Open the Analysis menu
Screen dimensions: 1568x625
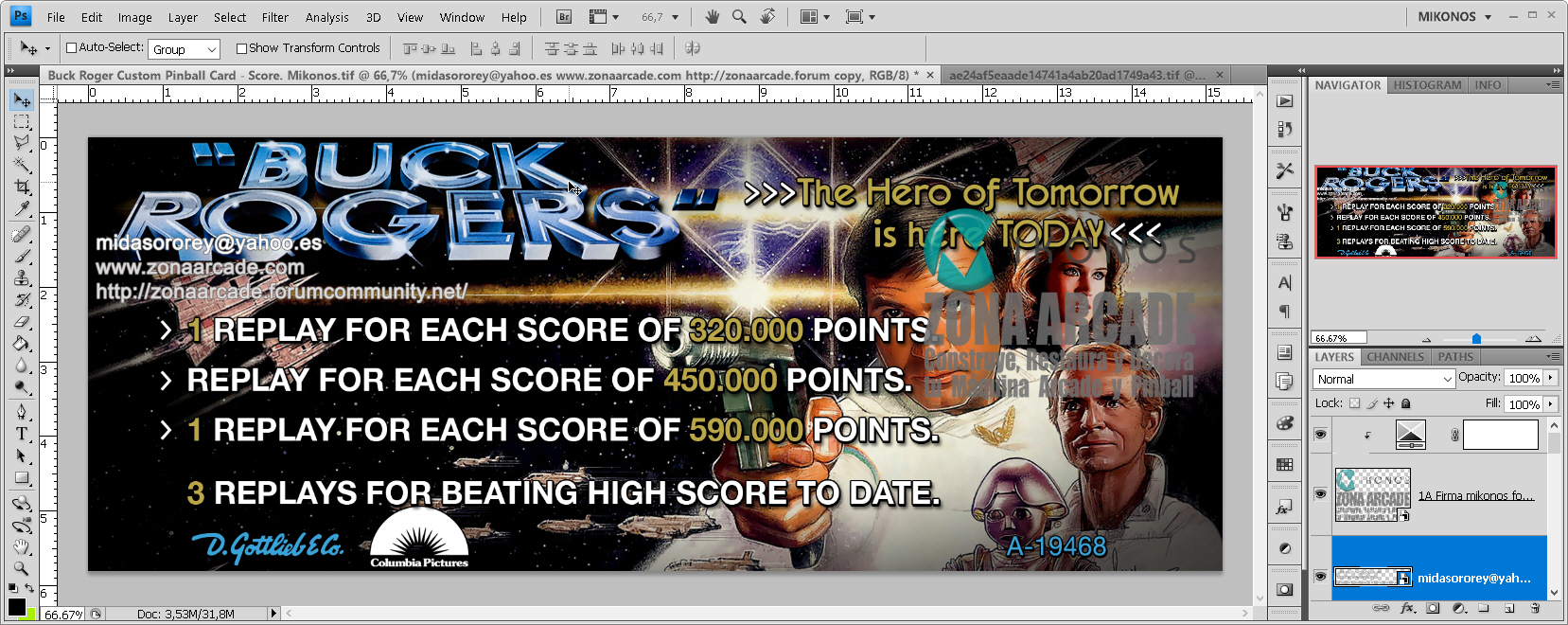click(x=327, y=17)
